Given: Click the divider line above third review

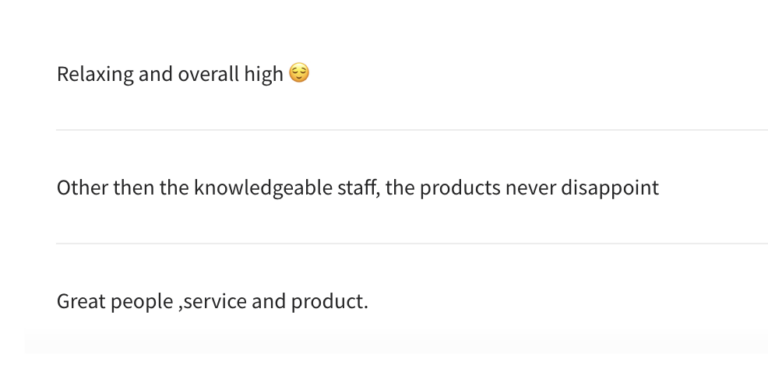Looking at the screenshot, I should tap(412, 243).
